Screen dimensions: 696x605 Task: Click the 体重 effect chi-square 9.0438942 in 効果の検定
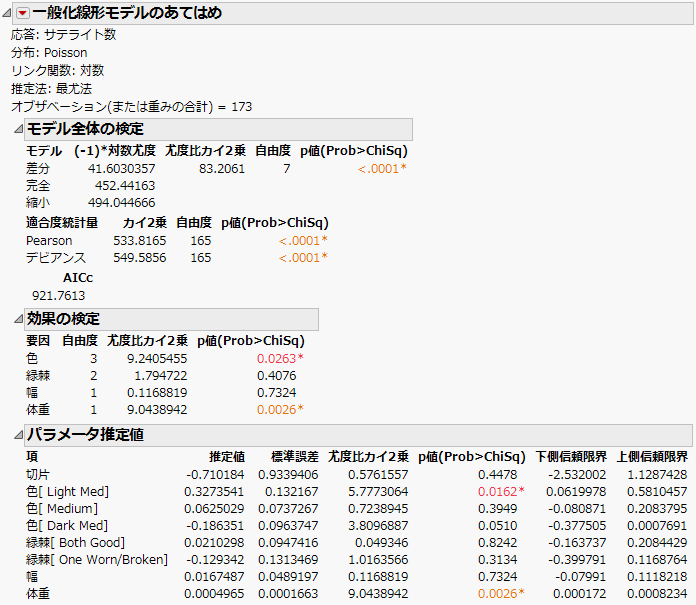click(157, 410)
